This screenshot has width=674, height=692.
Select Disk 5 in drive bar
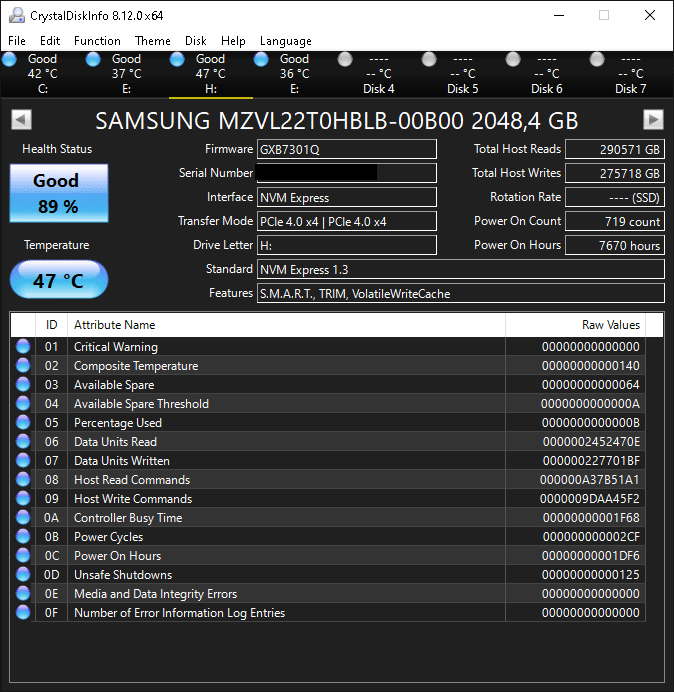point(462,74)
